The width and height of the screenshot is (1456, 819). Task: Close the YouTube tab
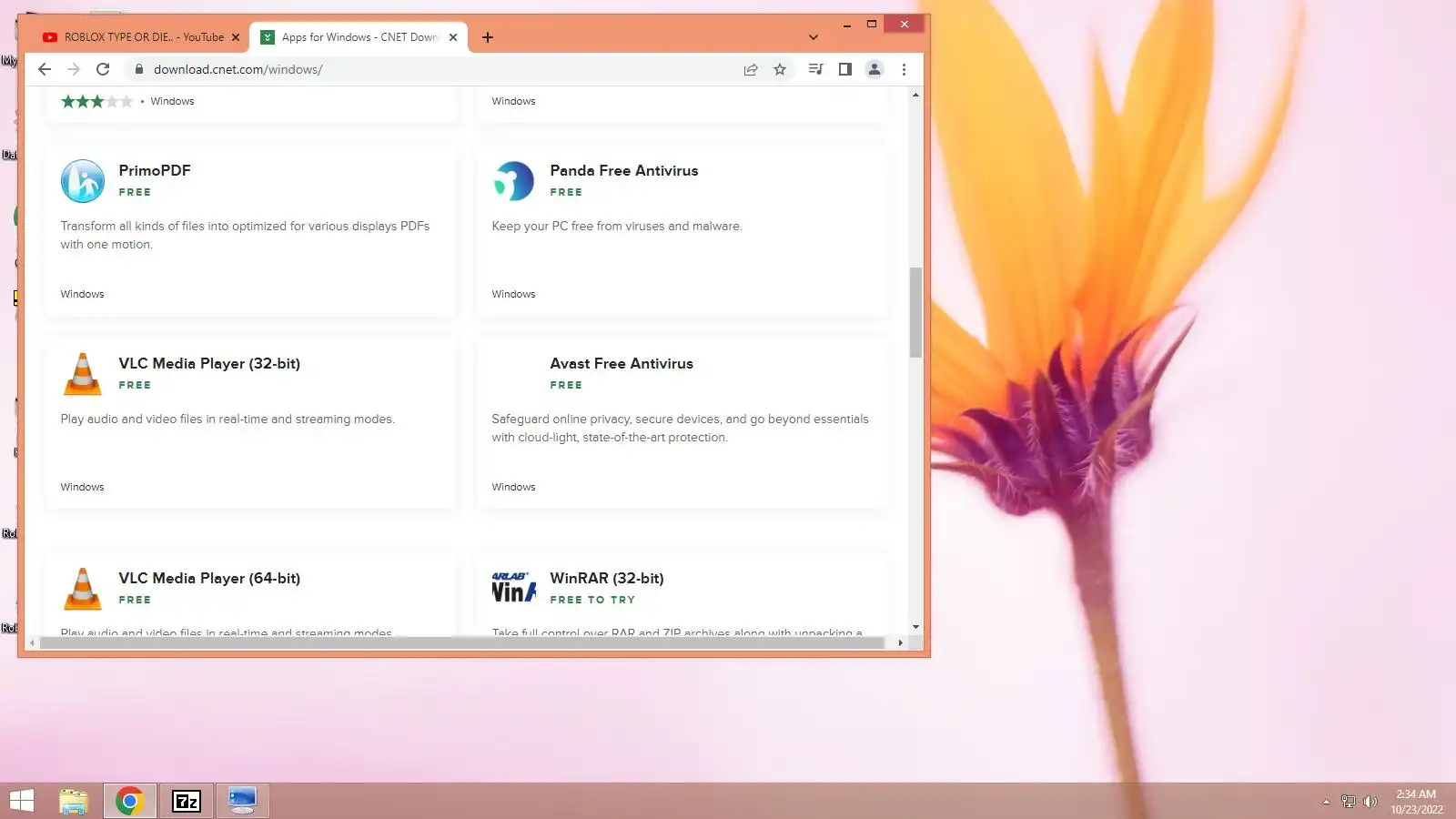(x=236, y=37)
